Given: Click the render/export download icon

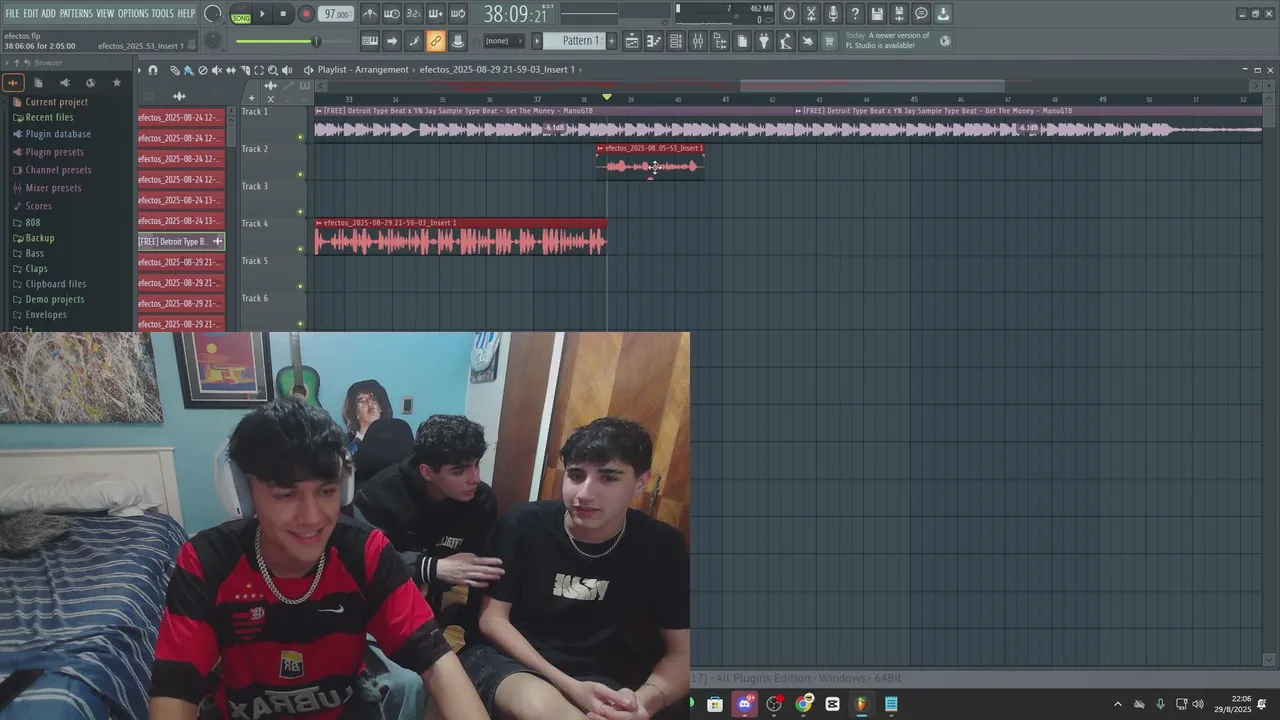Looking at the screenshot, I should [943, 14].
